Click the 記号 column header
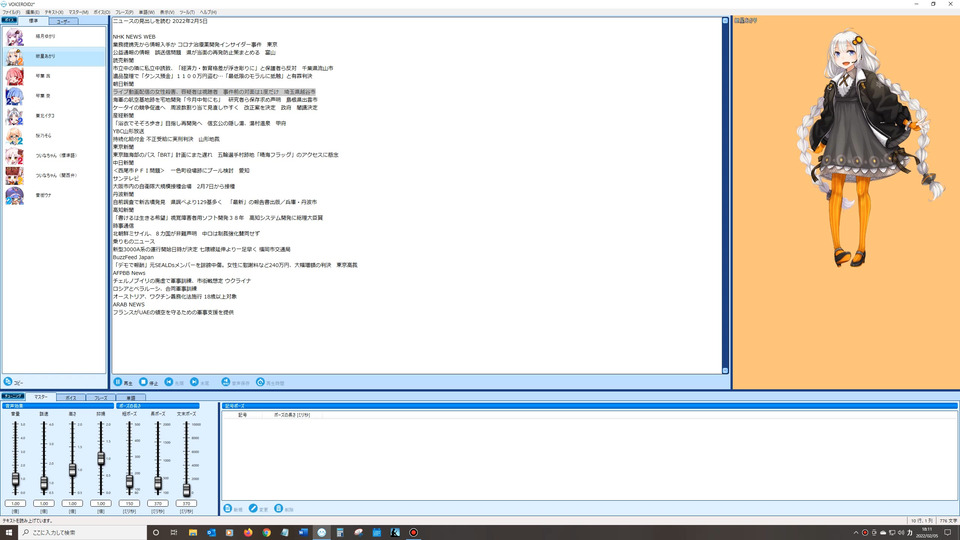 pyautogui.click(x=242, y=415)
